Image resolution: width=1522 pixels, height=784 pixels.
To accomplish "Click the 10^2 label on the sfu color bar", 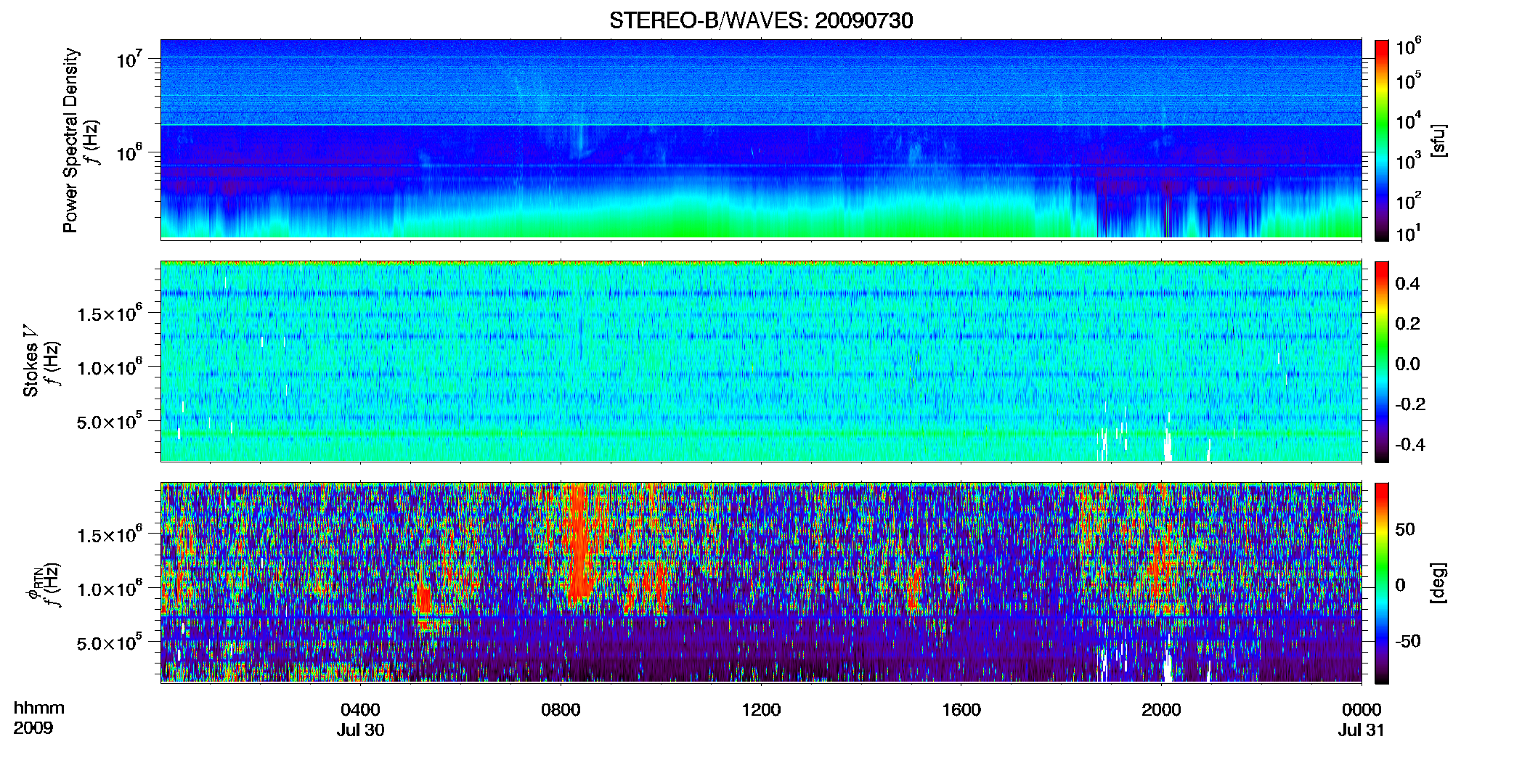I will (x=1409, y=201).
